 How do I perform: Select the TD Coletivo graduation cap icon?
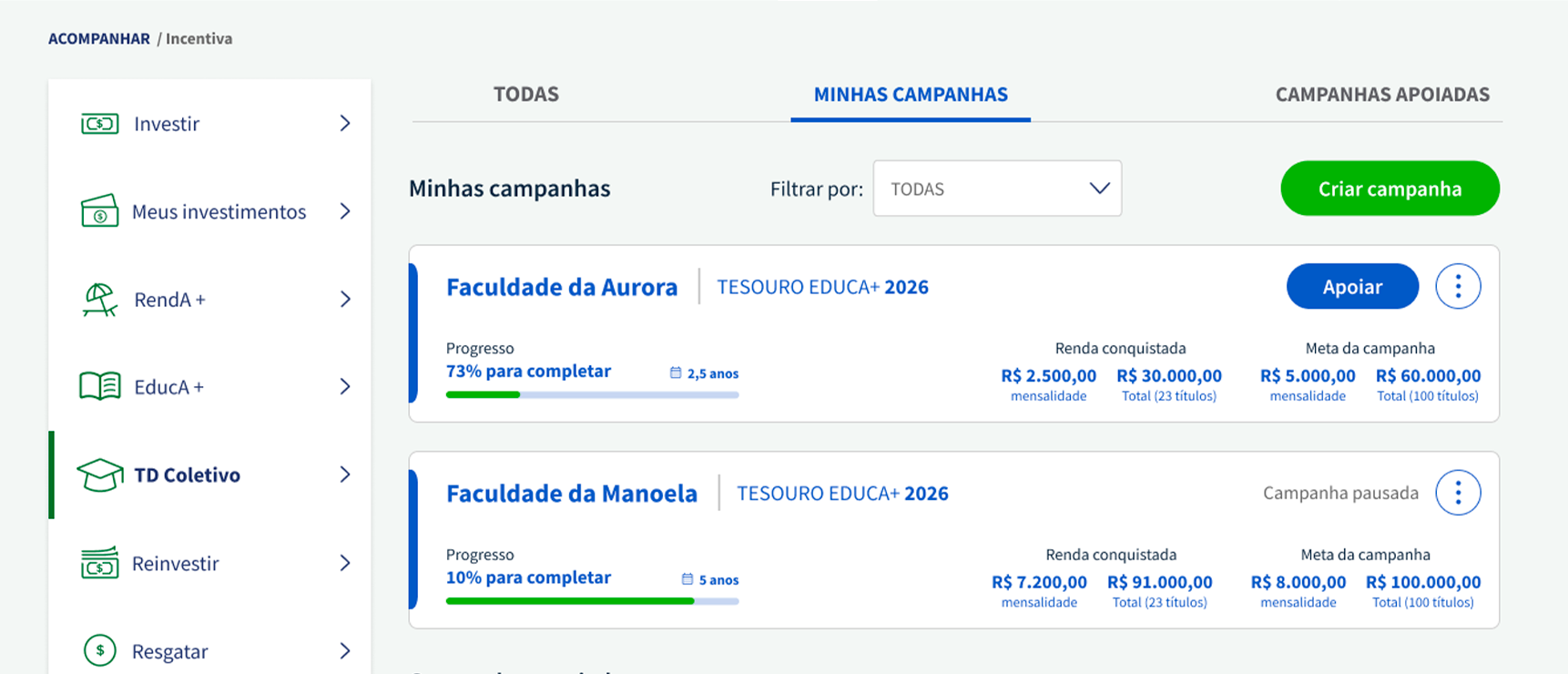(x=100, y=475)
